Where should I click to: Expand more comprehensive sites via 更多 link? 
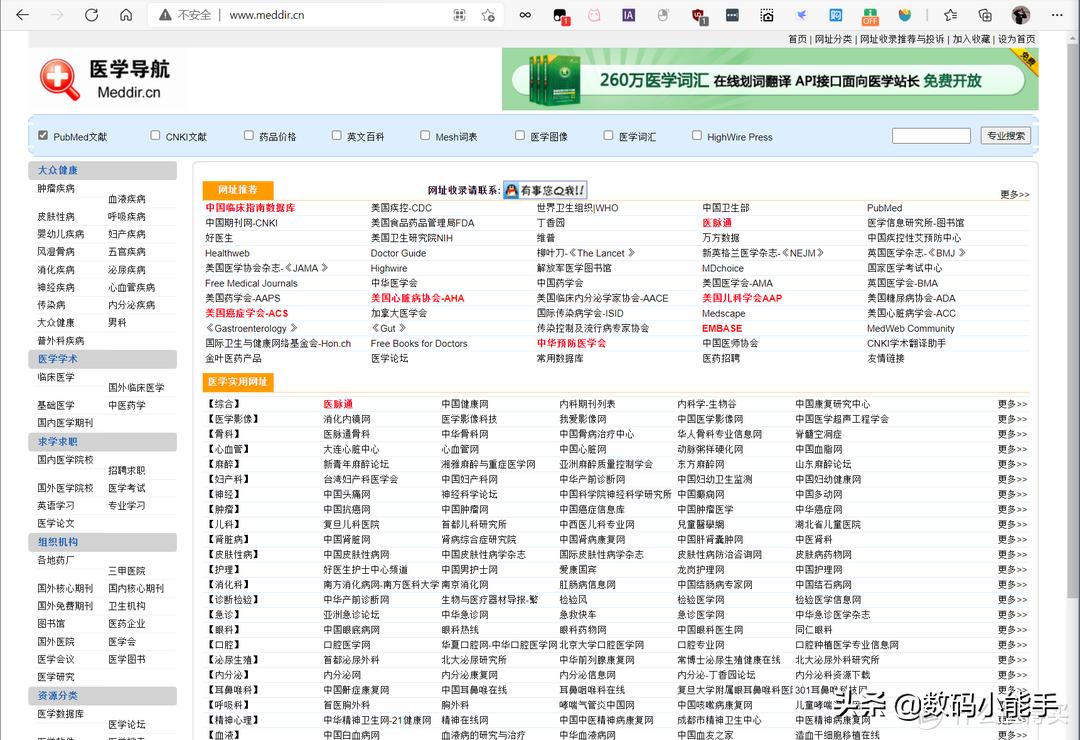1012,404
